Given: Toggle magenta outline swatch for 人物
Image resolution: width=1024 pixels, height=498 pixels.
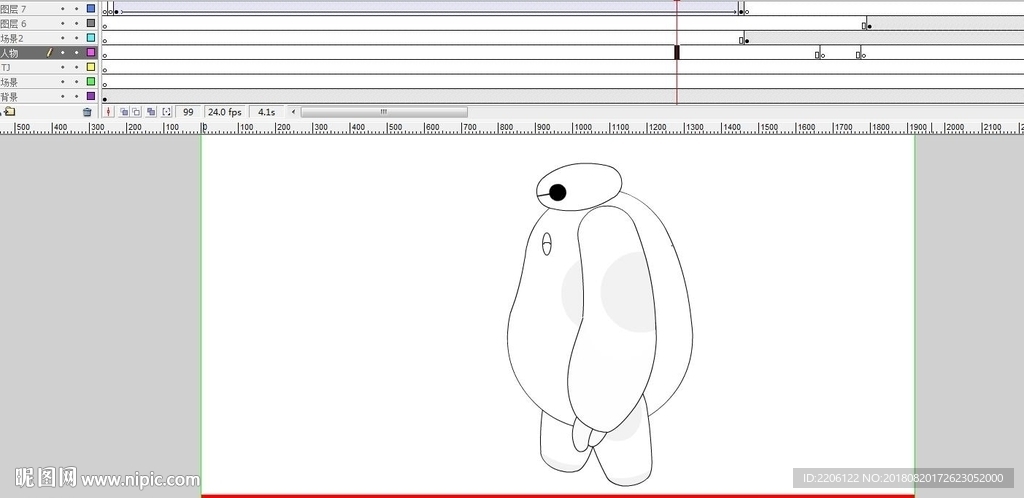Looking at the screenshot, I should point(91,52).
